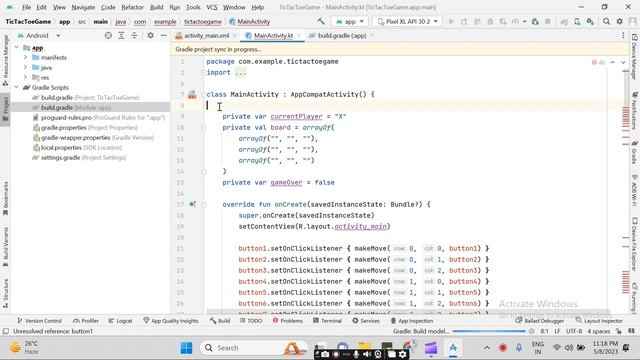Click the Gradle build progress bar
Image resolution: width=640 pixels, height=360 pixels.
point(489,331)
